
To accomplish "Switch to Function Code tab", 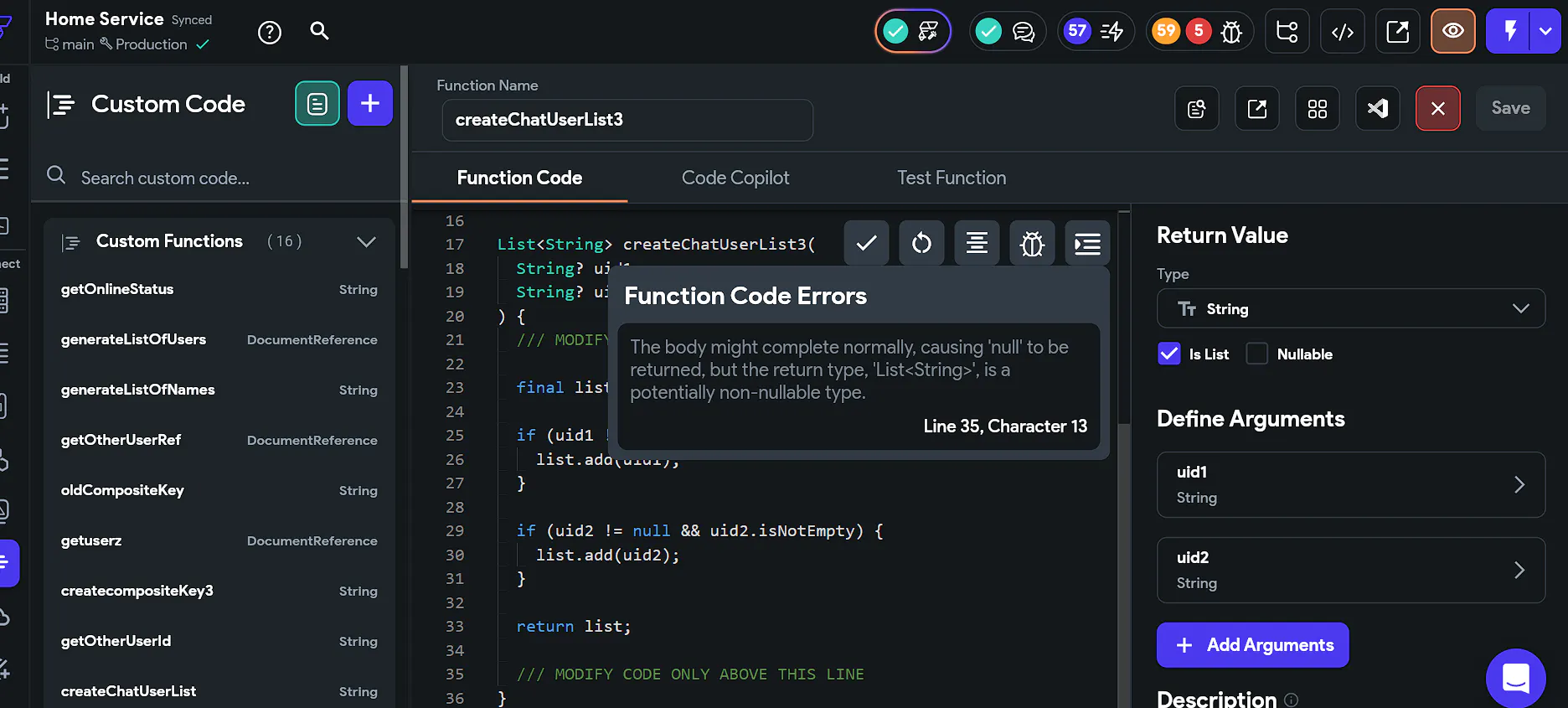I will [519, 178].
